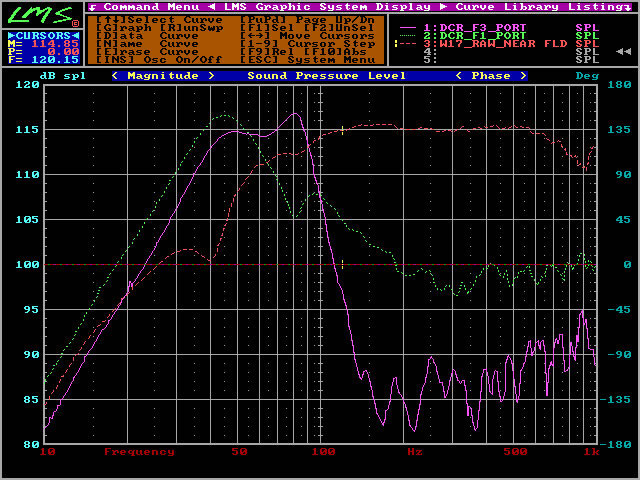Select the CURSORS panel header
Image resolution: width=640 pixels, height=480 pixels.
click(x=43, y=36)
